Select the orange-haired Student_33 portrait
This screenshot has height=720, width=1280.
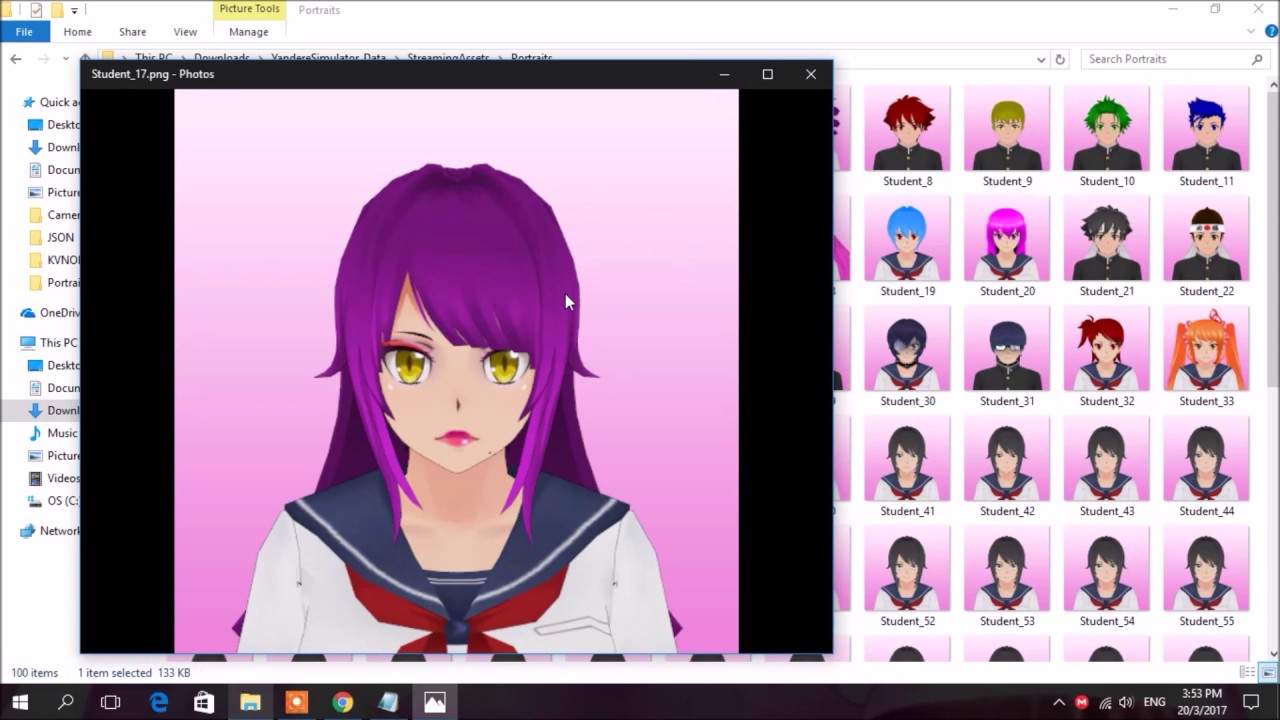pos(1206,349)
